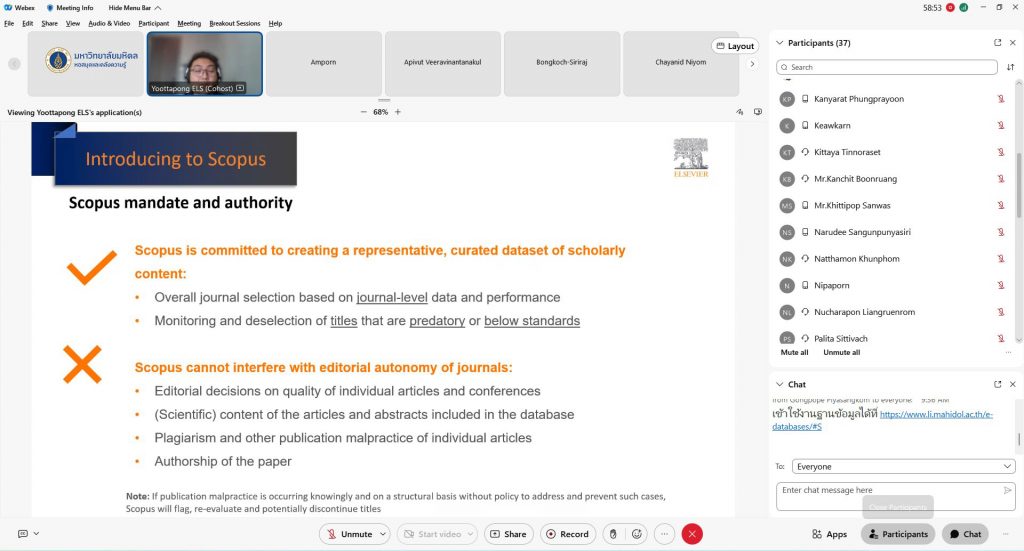Open the reactions emoji picker
Screen dimensions: 1024x551
click(x=638, y=534)
